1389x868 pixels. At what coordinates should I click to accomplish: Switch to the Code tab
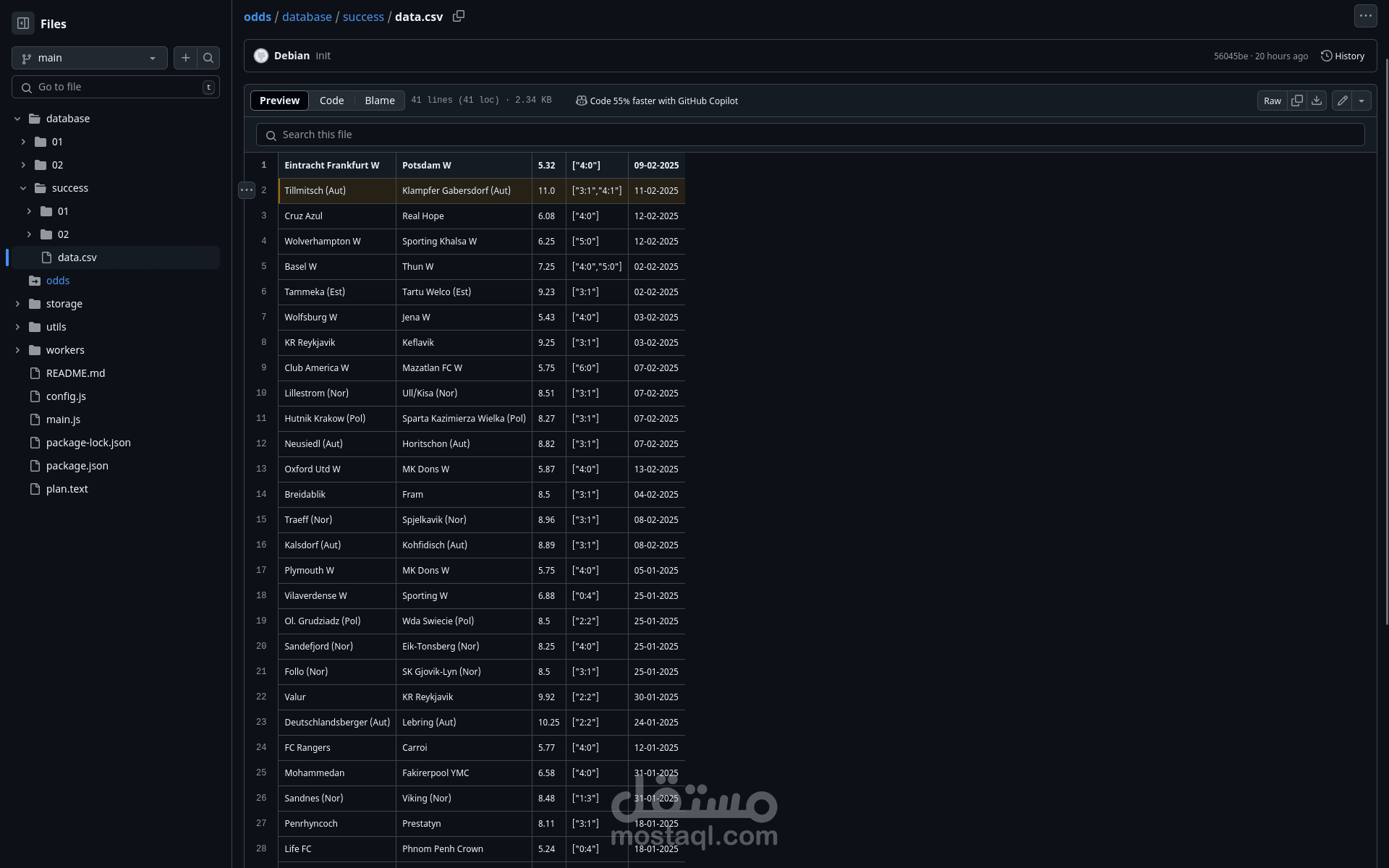coord(331,101)
